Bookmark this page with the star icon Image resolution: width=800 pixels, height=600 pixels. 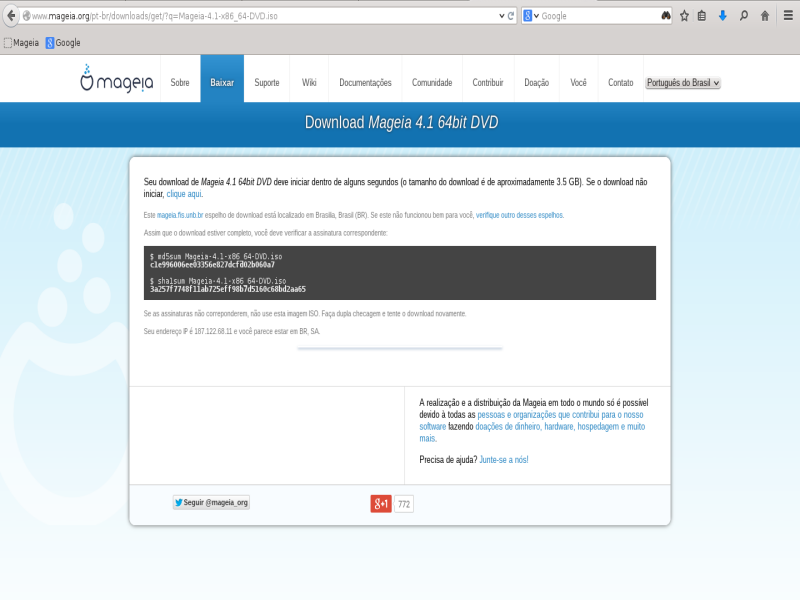pos(684,16)
